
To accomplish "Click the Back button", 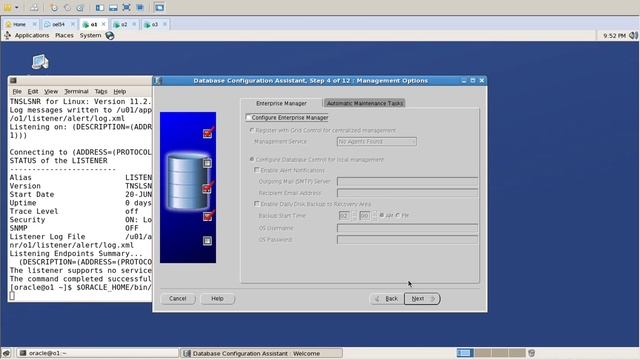I will point(386,299).
